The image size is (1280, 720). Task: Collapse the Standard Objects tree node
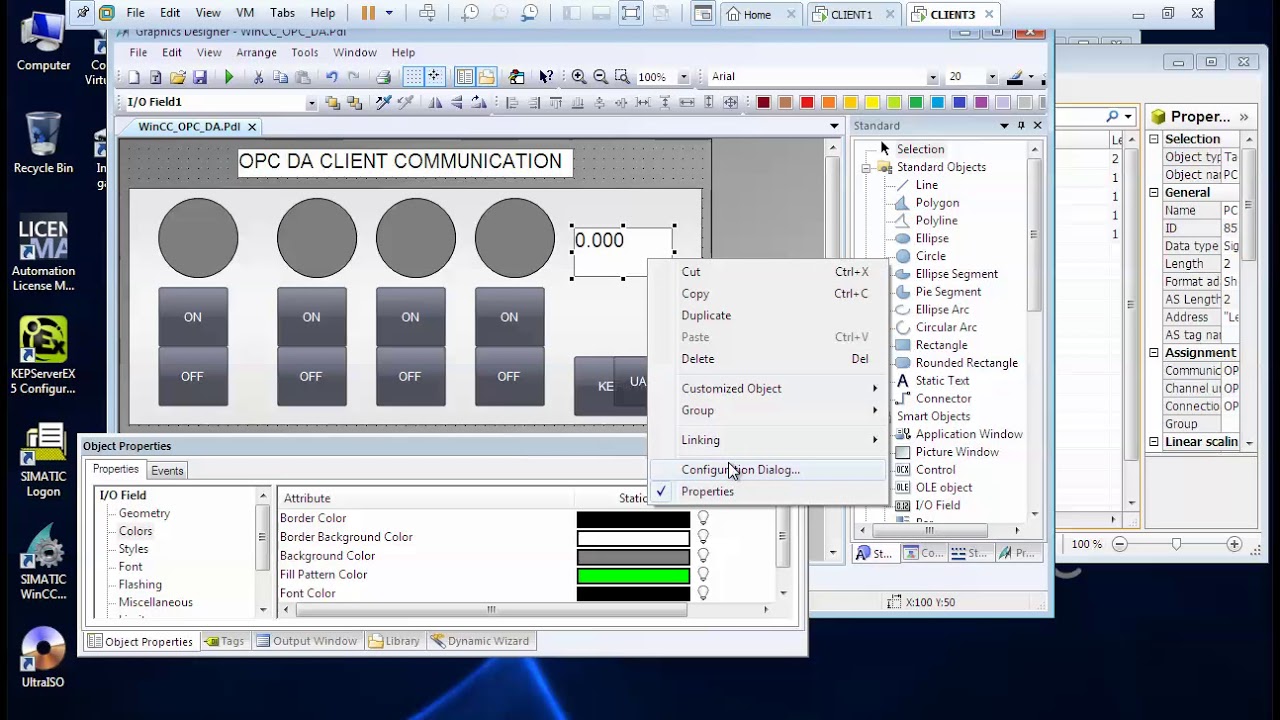[x=866, y=168]
